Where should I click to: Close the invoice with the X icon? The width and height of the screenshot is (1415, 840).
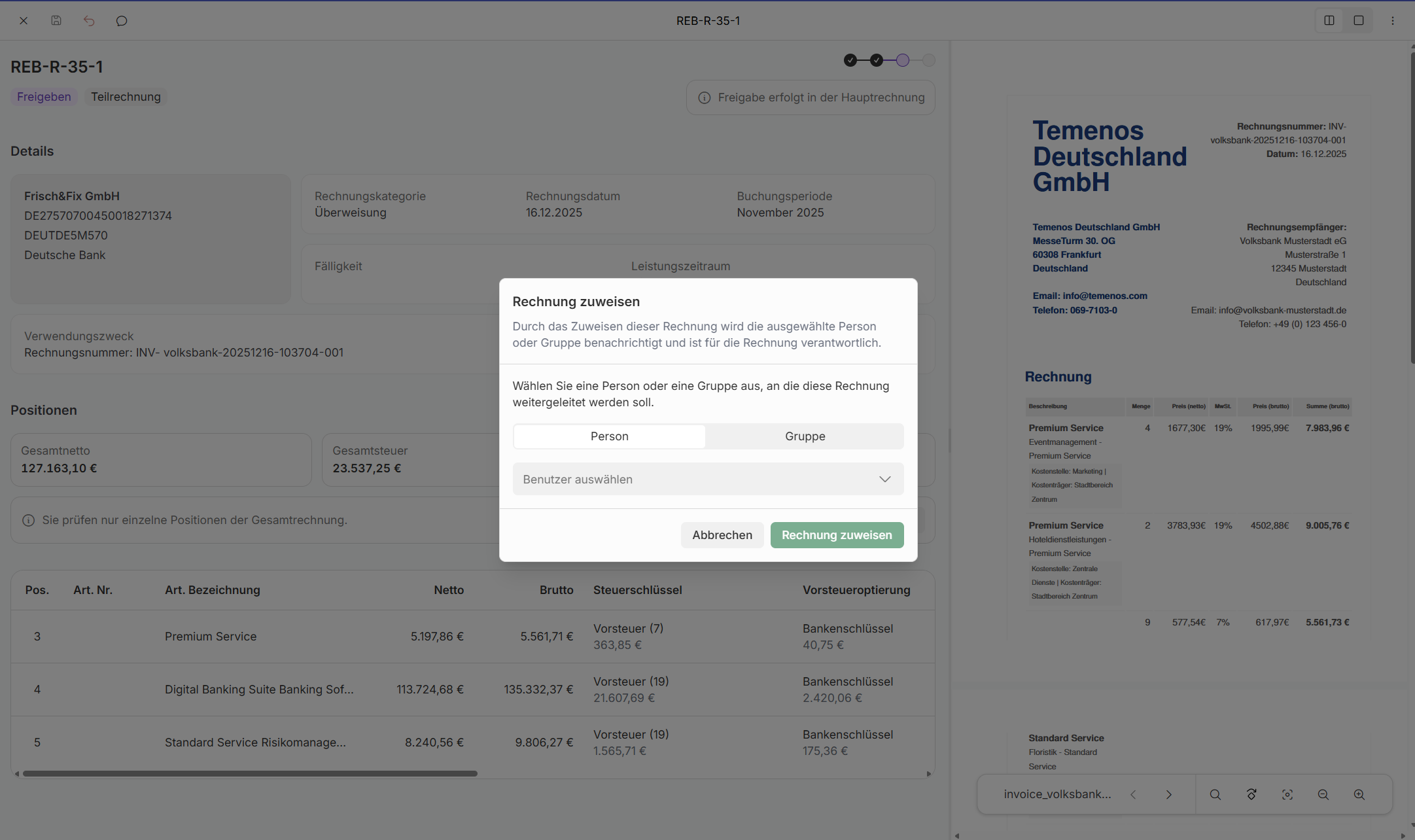(24, 21)
